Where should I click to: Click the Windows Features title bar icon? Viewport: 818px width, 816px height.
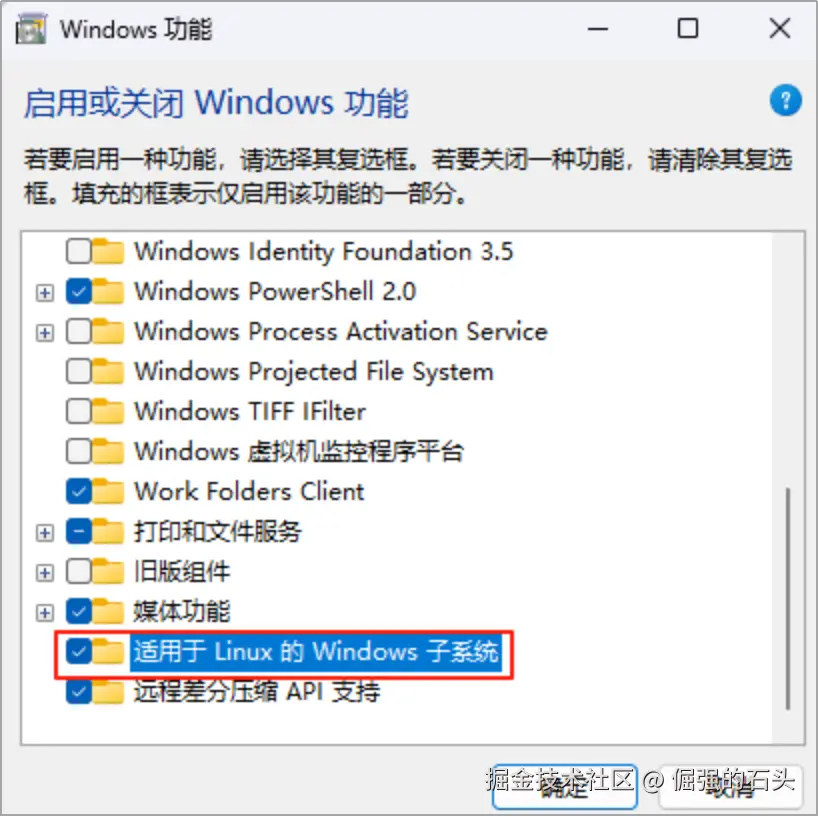tap(31, 29)
